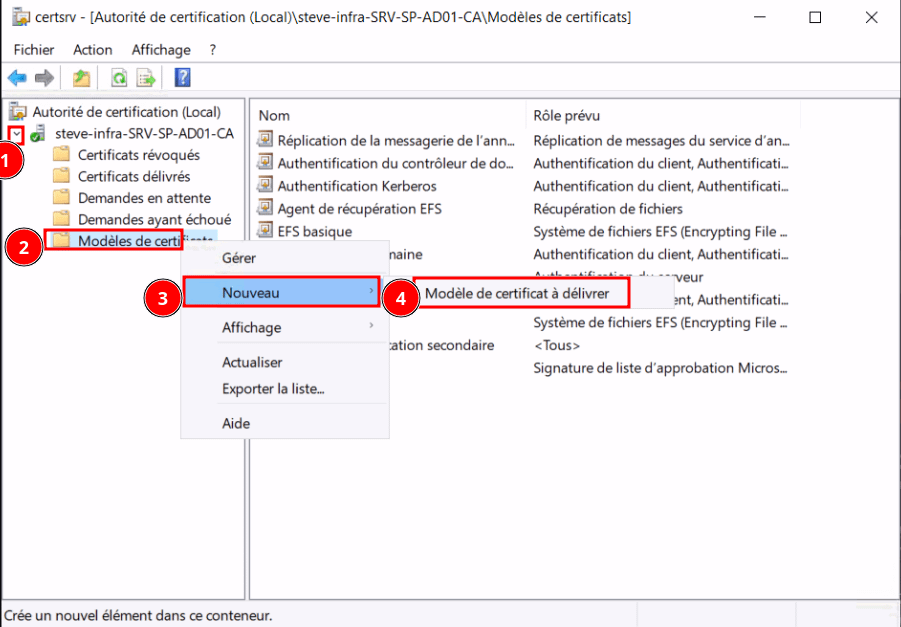Click the Refresh toolbar icon
The image size is (901, 627).
pyautogui.click(x=119, y=78)
